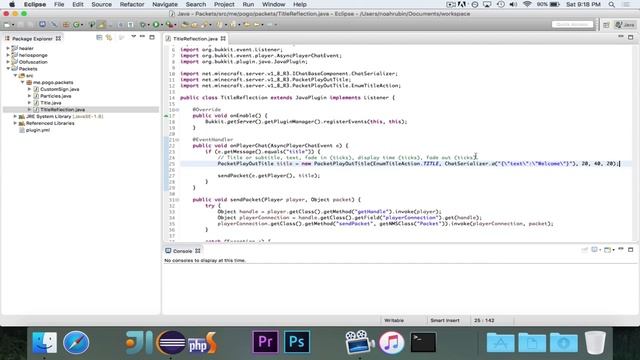
Task: Open the New Java Class dropdown arrow
Action: 82,25
